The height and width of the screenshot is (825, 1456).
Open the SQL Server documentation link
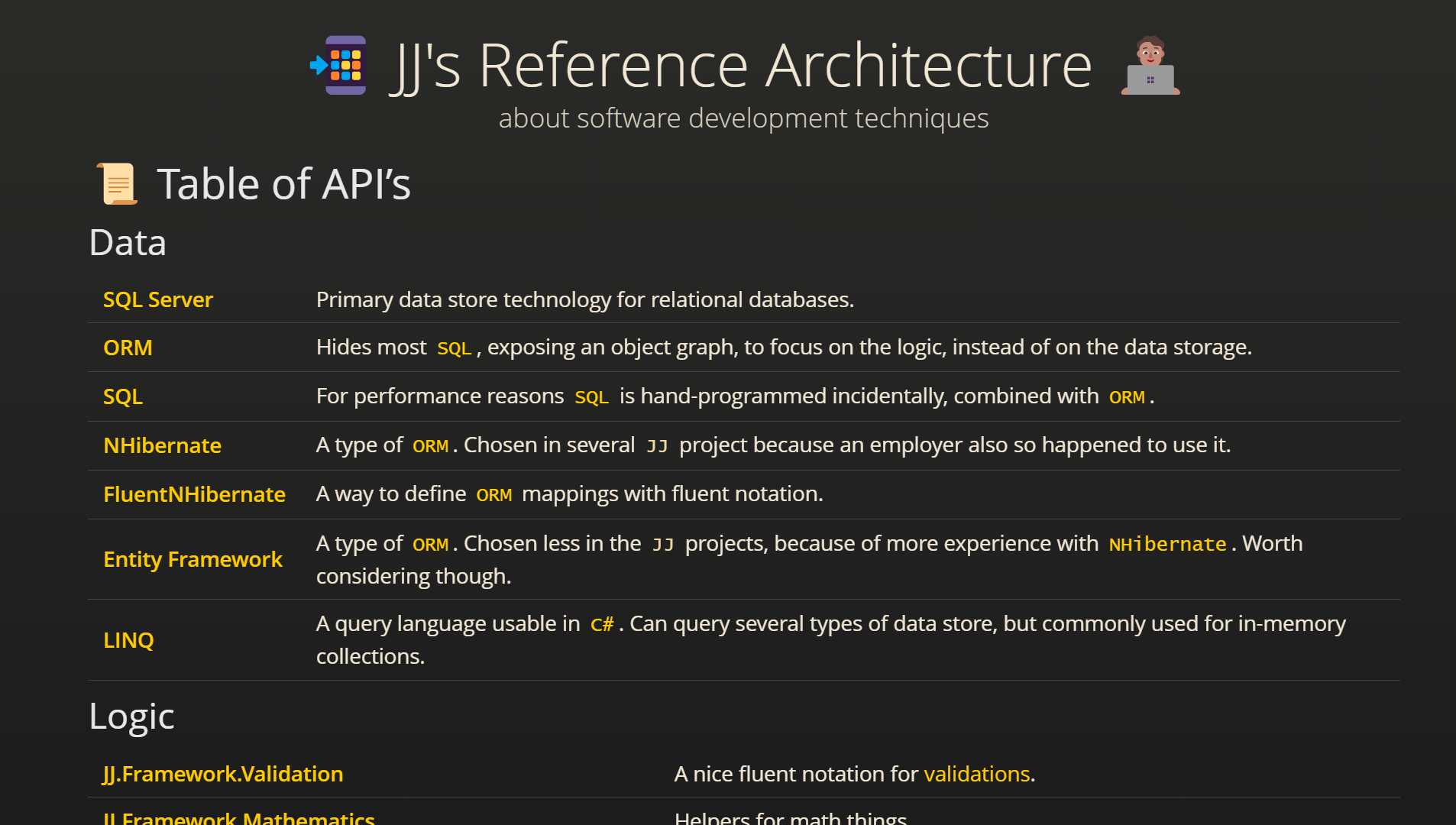pos(157,299)
